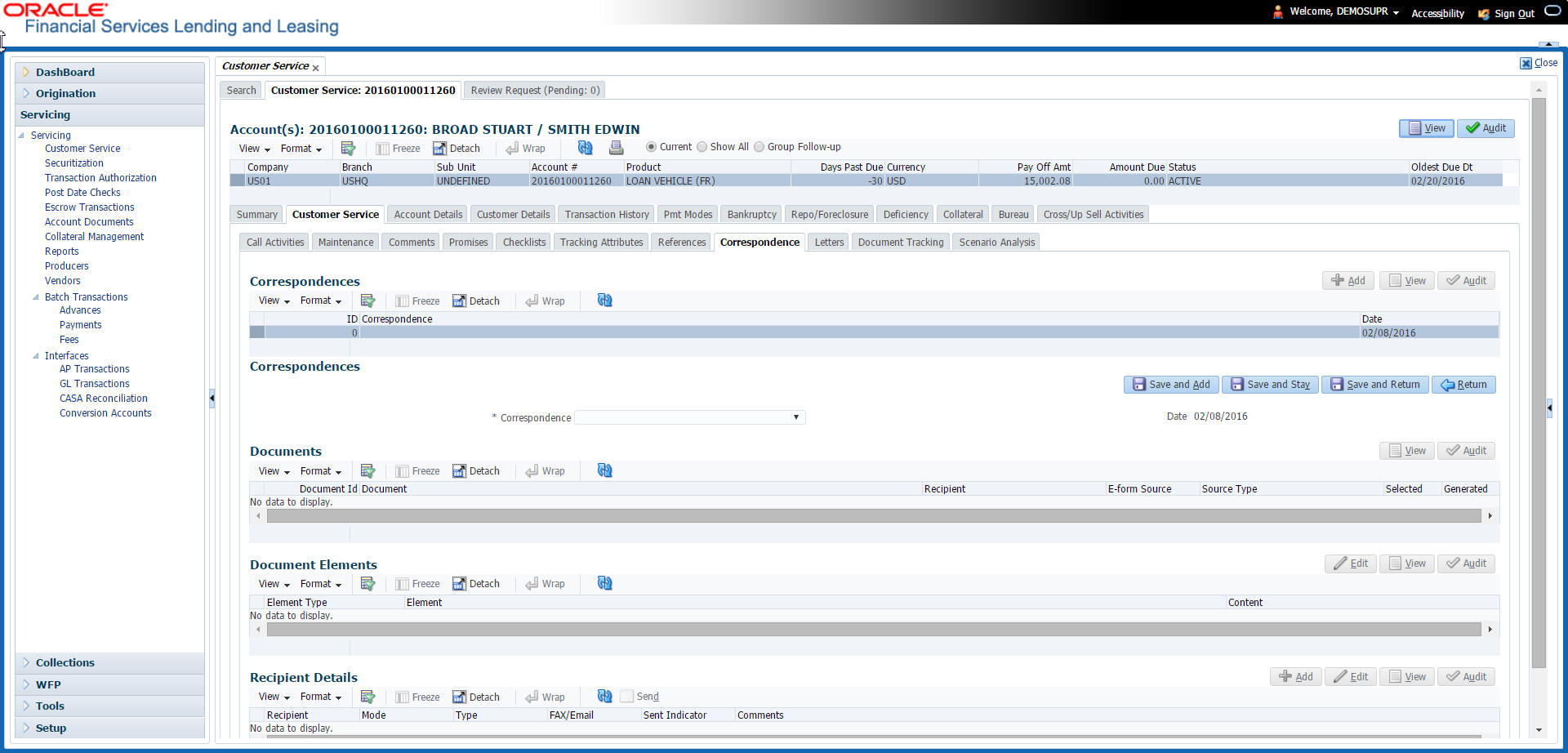Collapse the left navigation panel splitter
The height and width of the screenshot is (753, 1568).
(212, 398)
